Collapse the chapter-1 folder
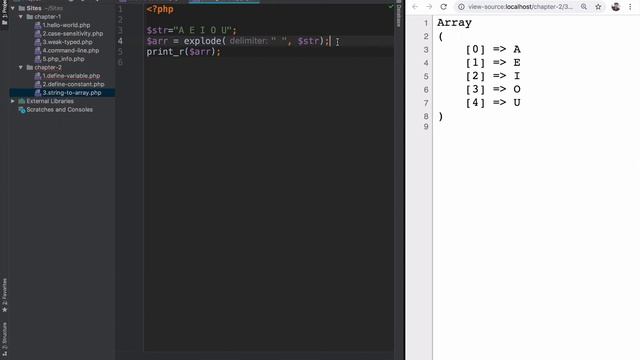Screen dimensions: 640x360 (21, 17)
